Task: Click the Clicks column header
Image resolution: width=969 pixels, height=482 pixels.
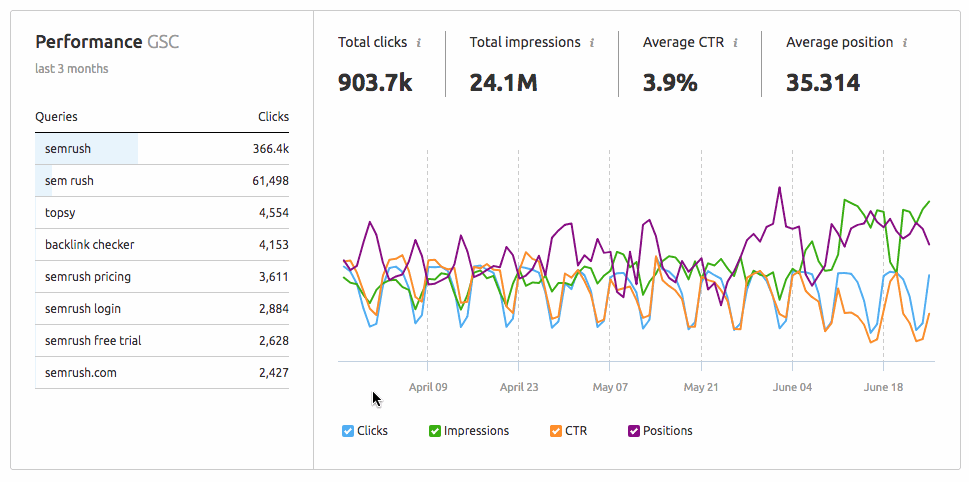Action: 273,117
